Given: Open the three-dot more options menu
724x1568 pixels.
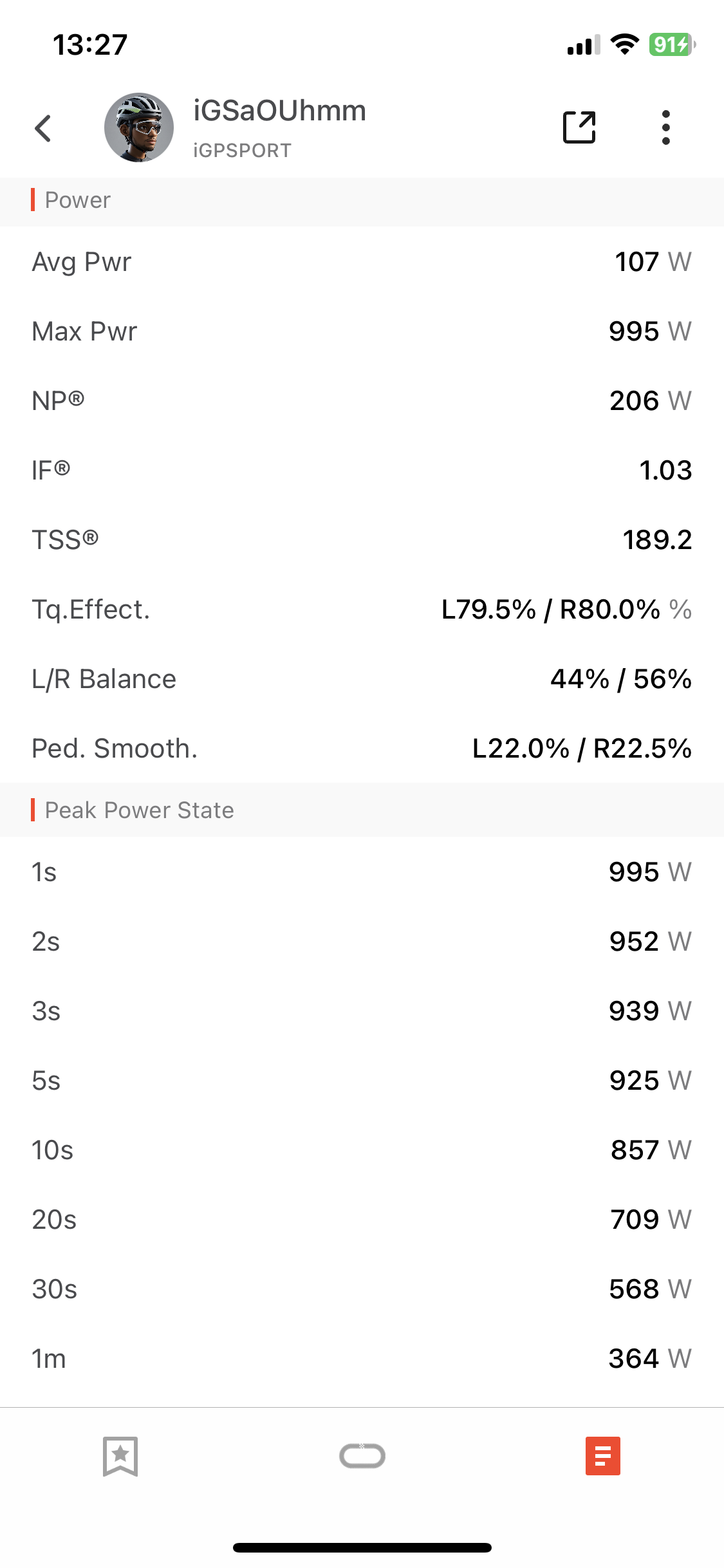Looking at the screenshot, I should [x=666, y=127].
